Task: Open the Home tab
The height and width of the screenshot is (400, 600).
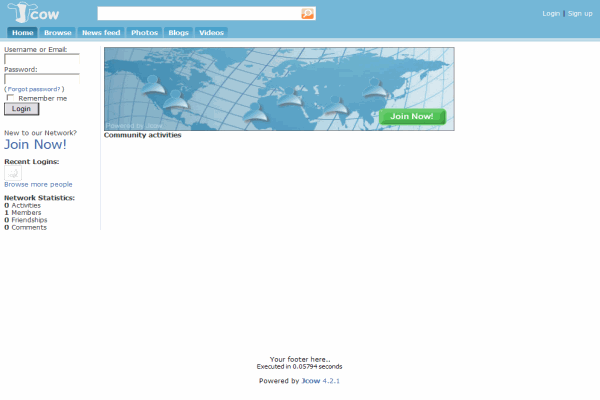Action: tap(22, 33)
